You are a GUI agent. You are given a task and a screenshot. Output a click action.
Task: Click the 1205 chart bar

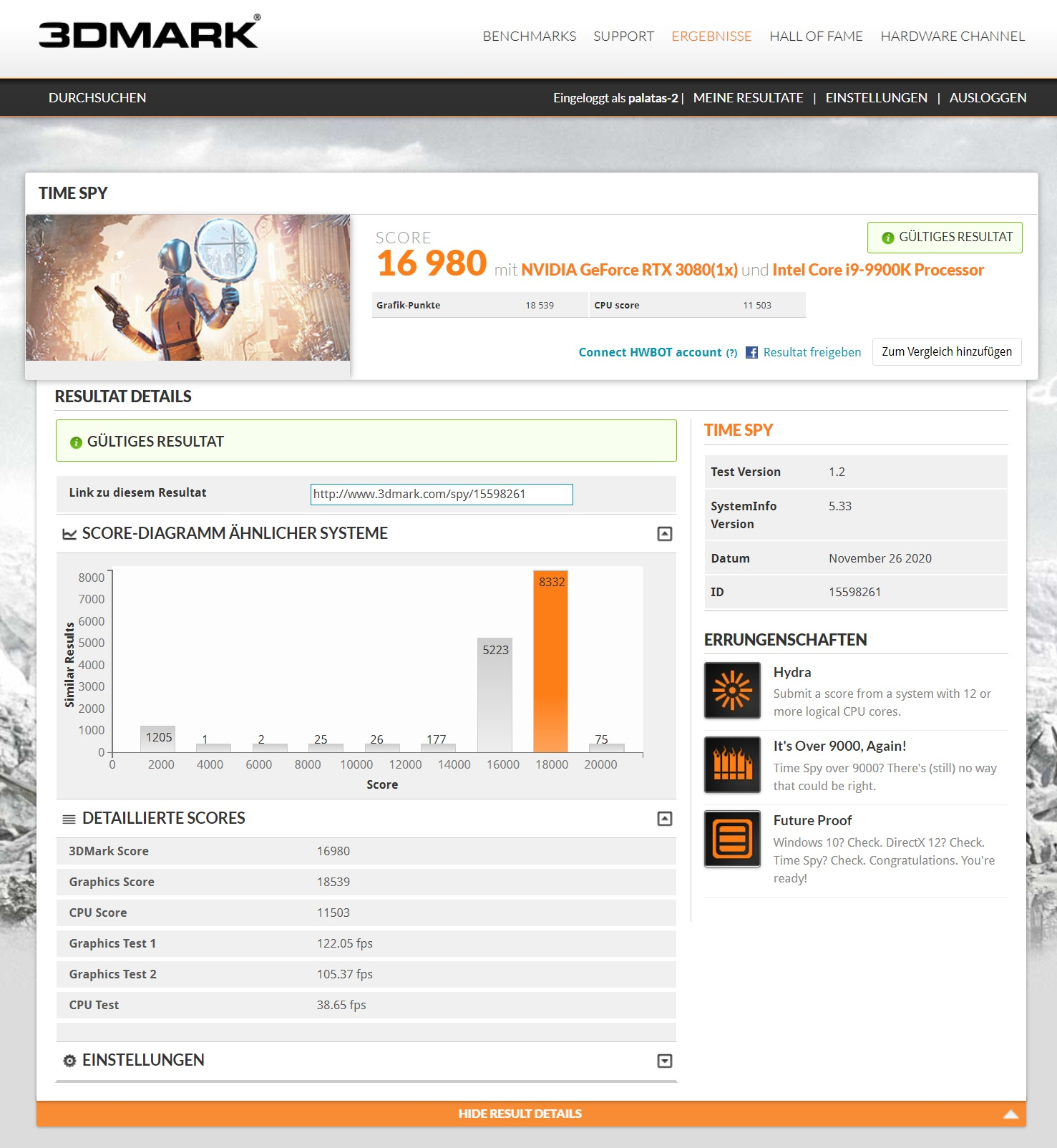coord(157,739)
